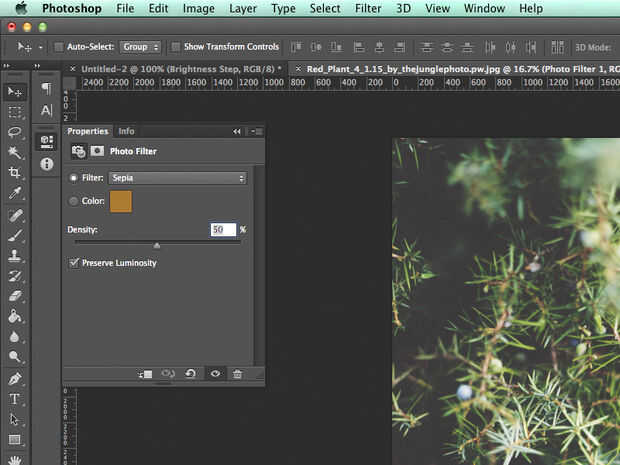This screenshot has width=620, height=465.
Task: Open the Sepia filter dropdown
Action: coord(178,178)
